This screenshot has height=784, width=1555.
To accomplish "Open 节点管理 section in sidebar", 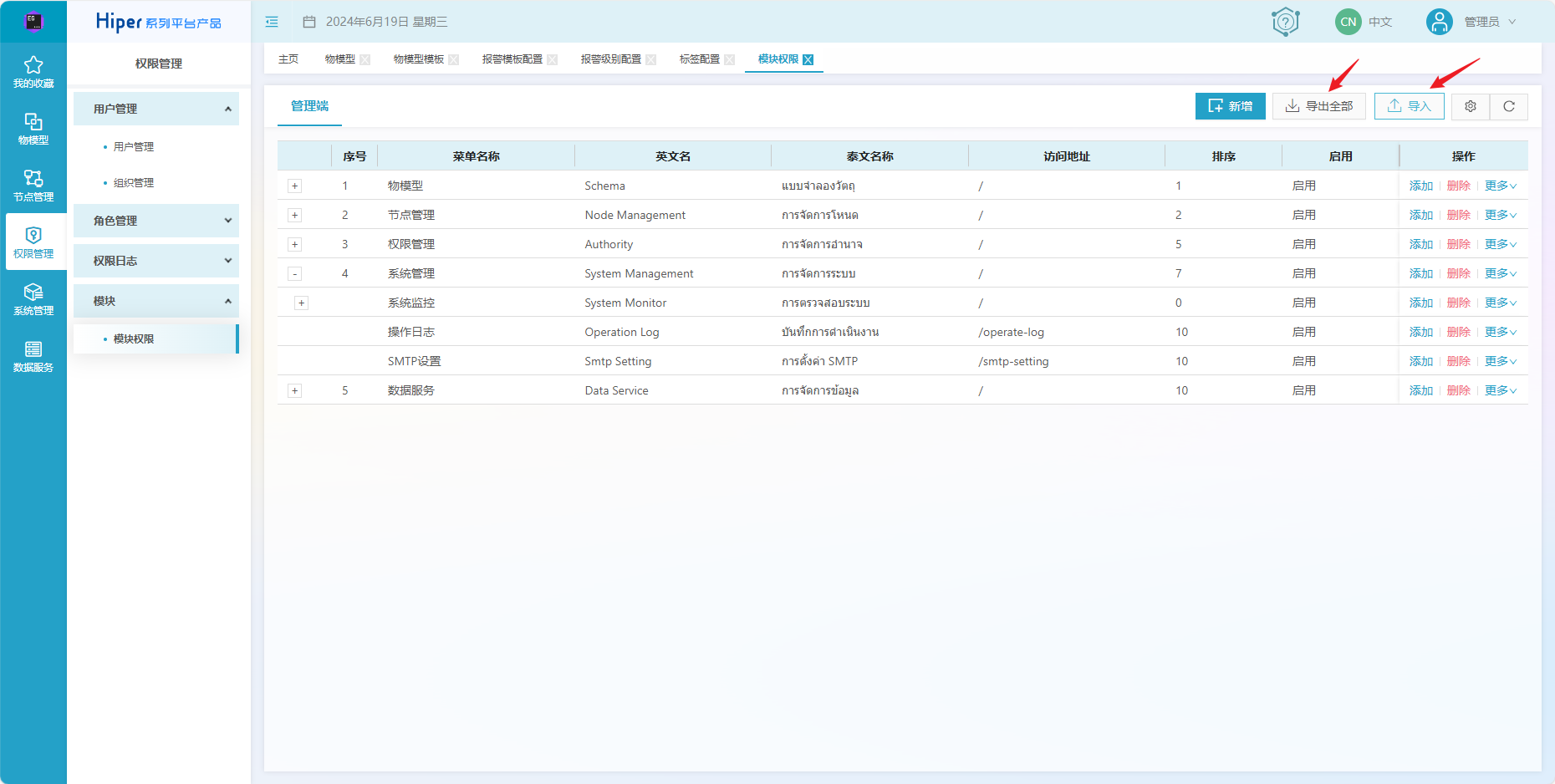I will pos(33,186).
